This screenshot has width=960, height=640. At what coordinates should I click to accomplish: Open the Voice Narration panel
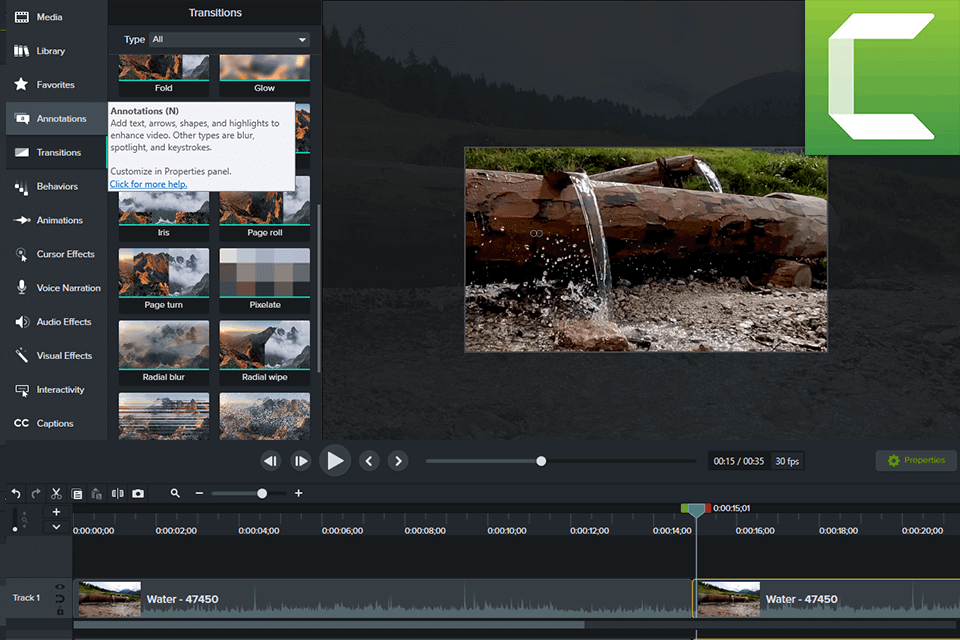[x=55, y=288]
